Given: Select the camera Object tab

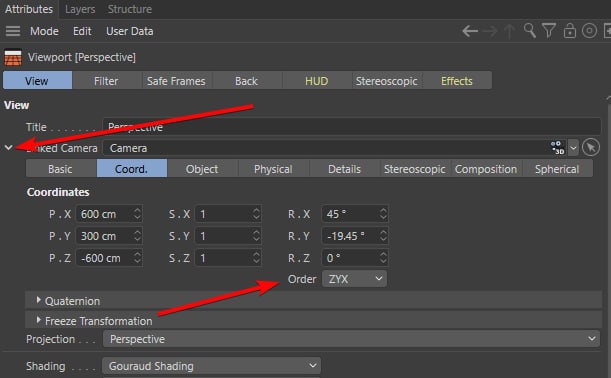Looking at the screenshot, I should click(202, 169).
